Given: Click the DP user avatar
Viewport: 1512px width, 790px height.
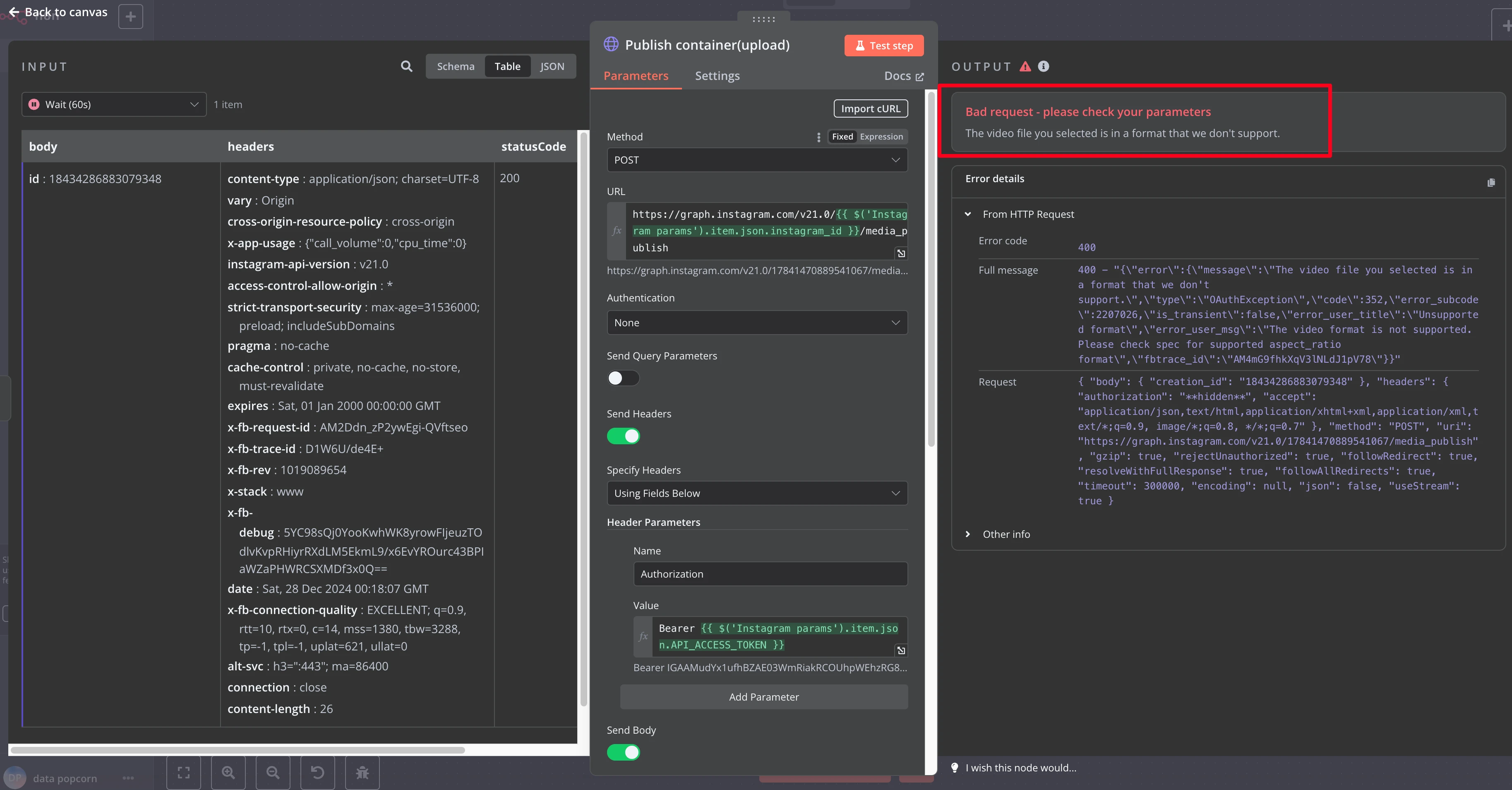Looking at the screenshot, I should (14, 778).
